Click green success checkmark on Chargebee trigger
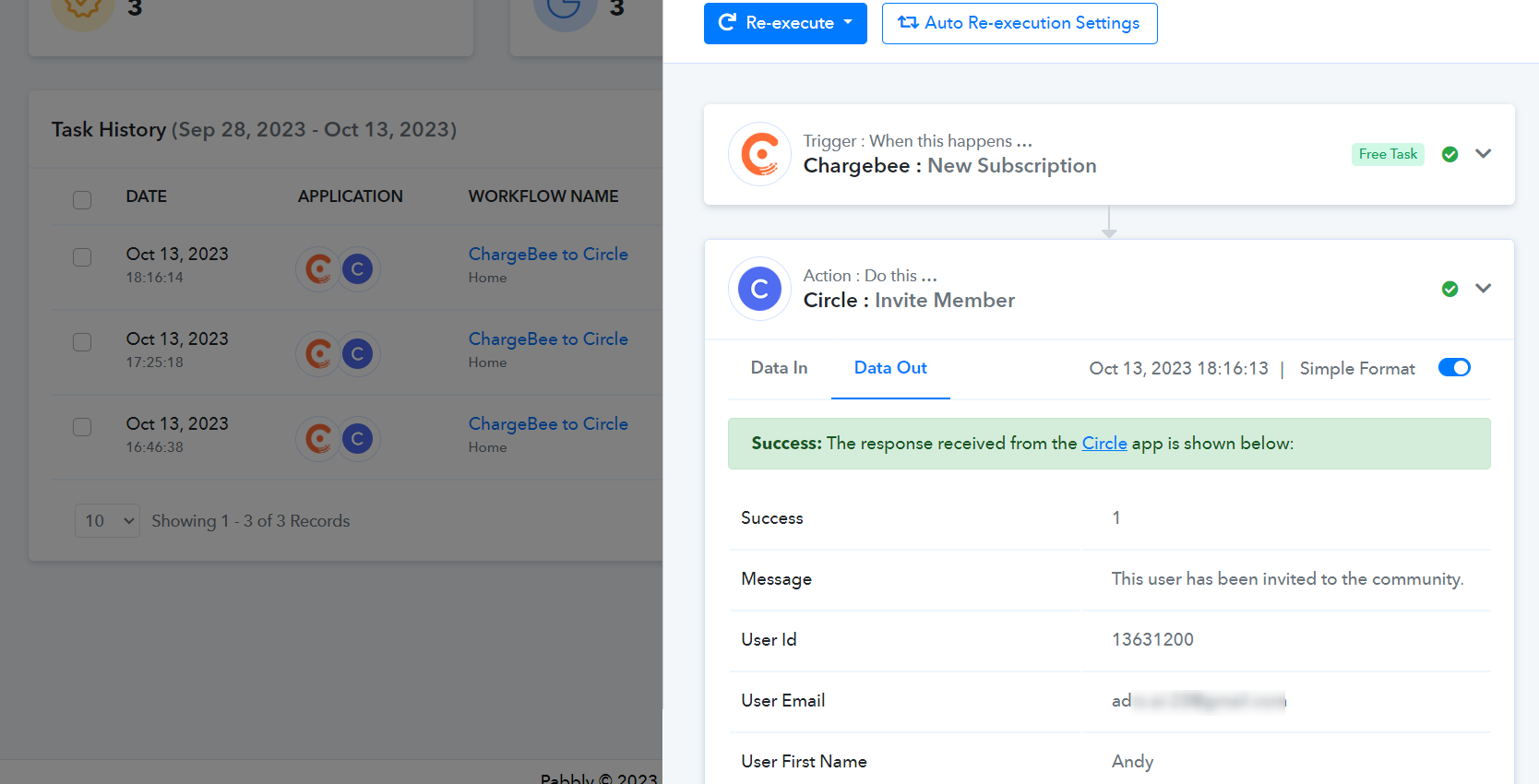 click(x=1450, y=154)
